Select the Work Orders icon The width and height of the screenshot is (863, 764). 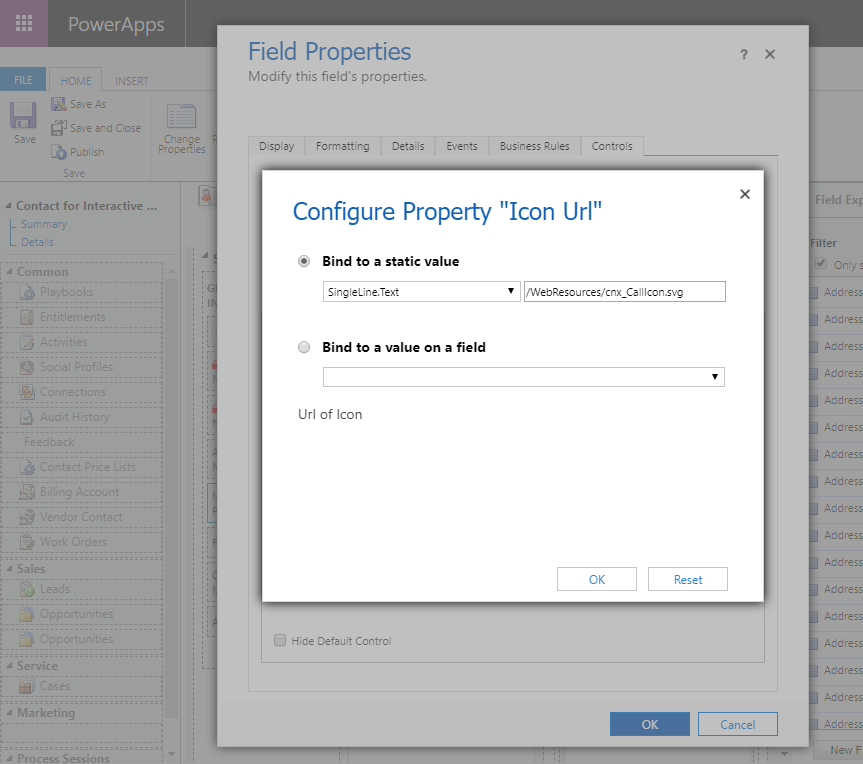(27, 542)
